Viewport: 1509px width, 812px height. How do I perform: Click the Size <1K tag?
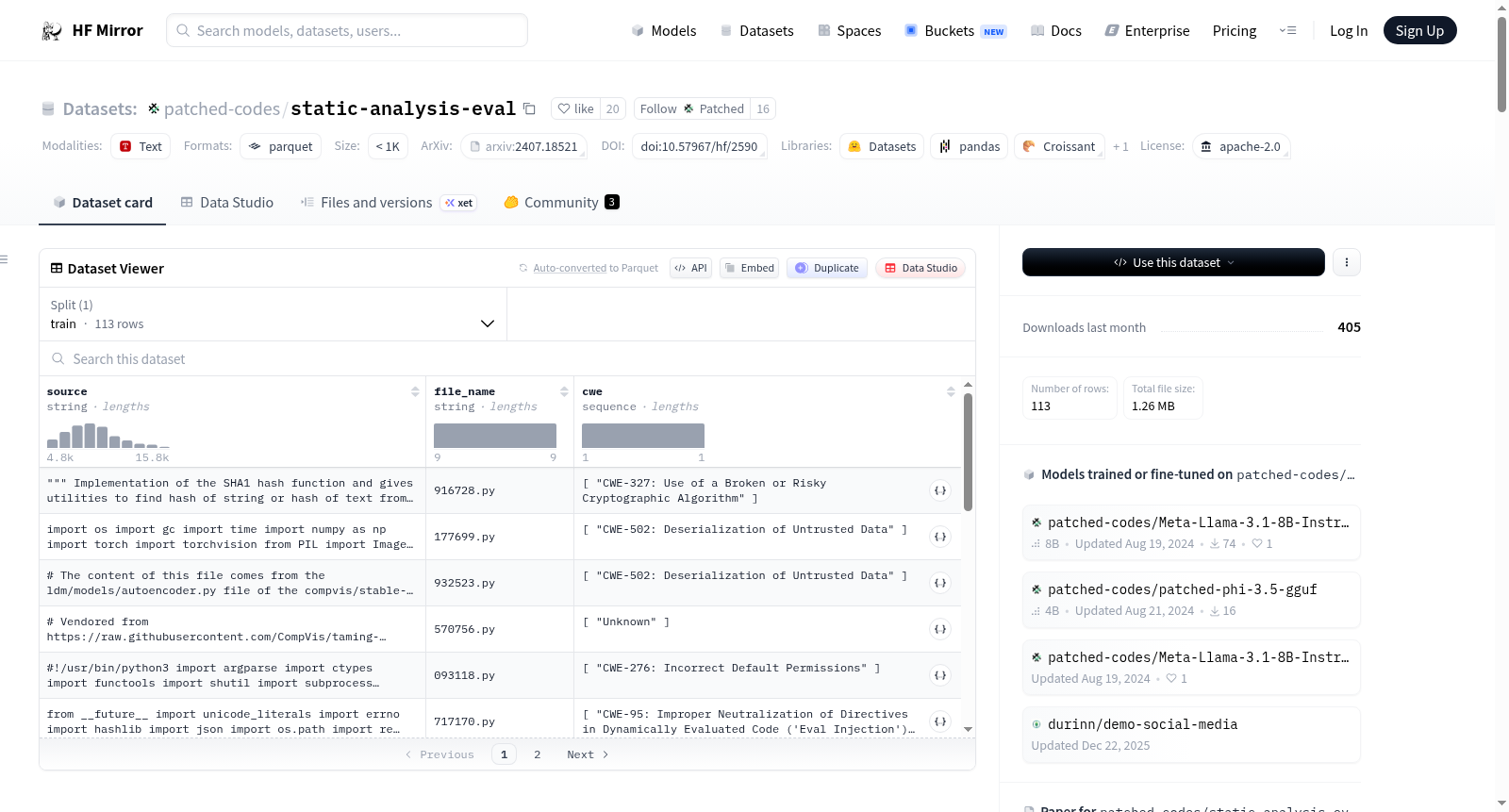coord(388,146)
